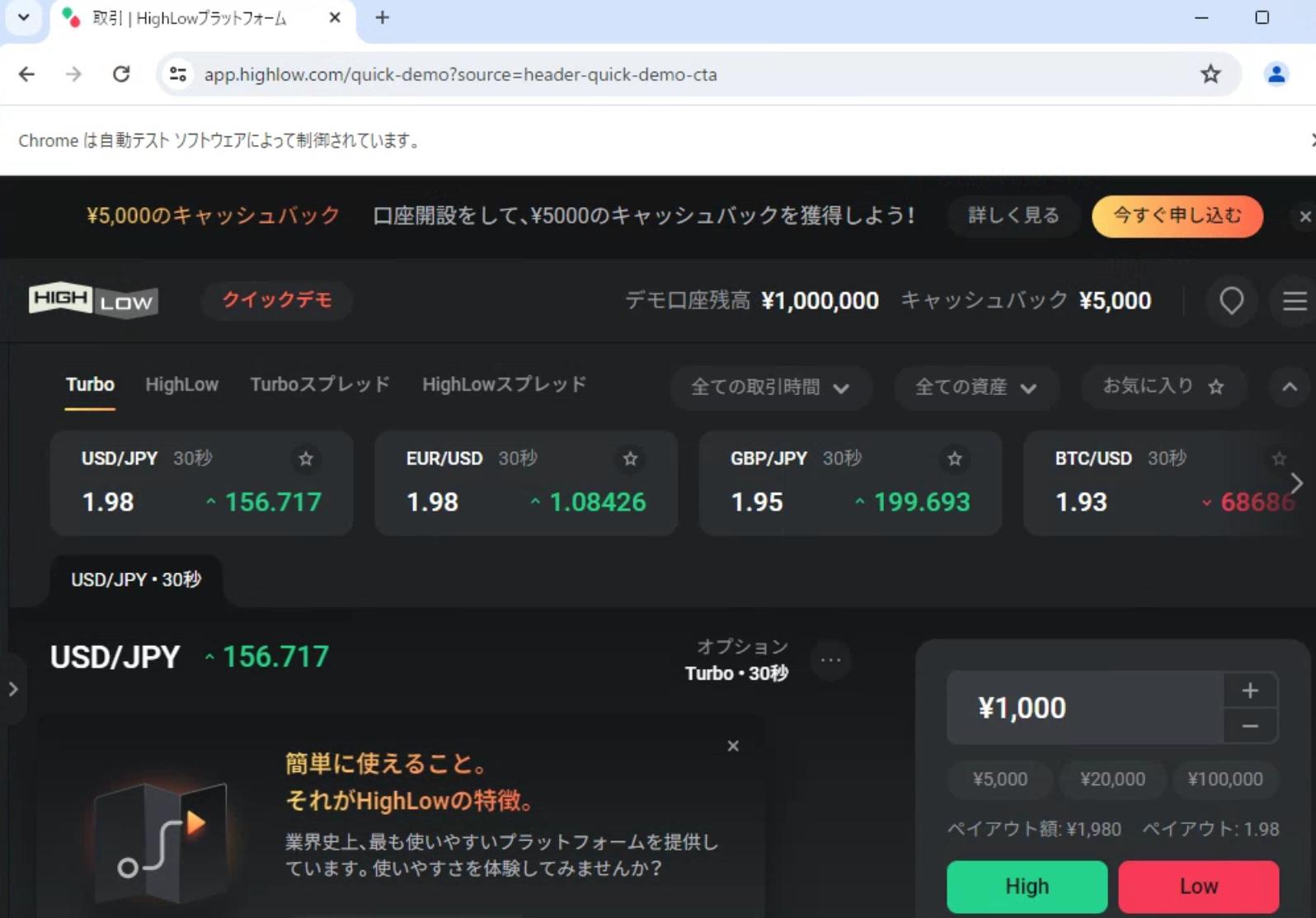Image resolution: width=1316 pixels, height=918 pixels.
Task: Close the 簡単に使えること promo card
Action: pos(733,746)
